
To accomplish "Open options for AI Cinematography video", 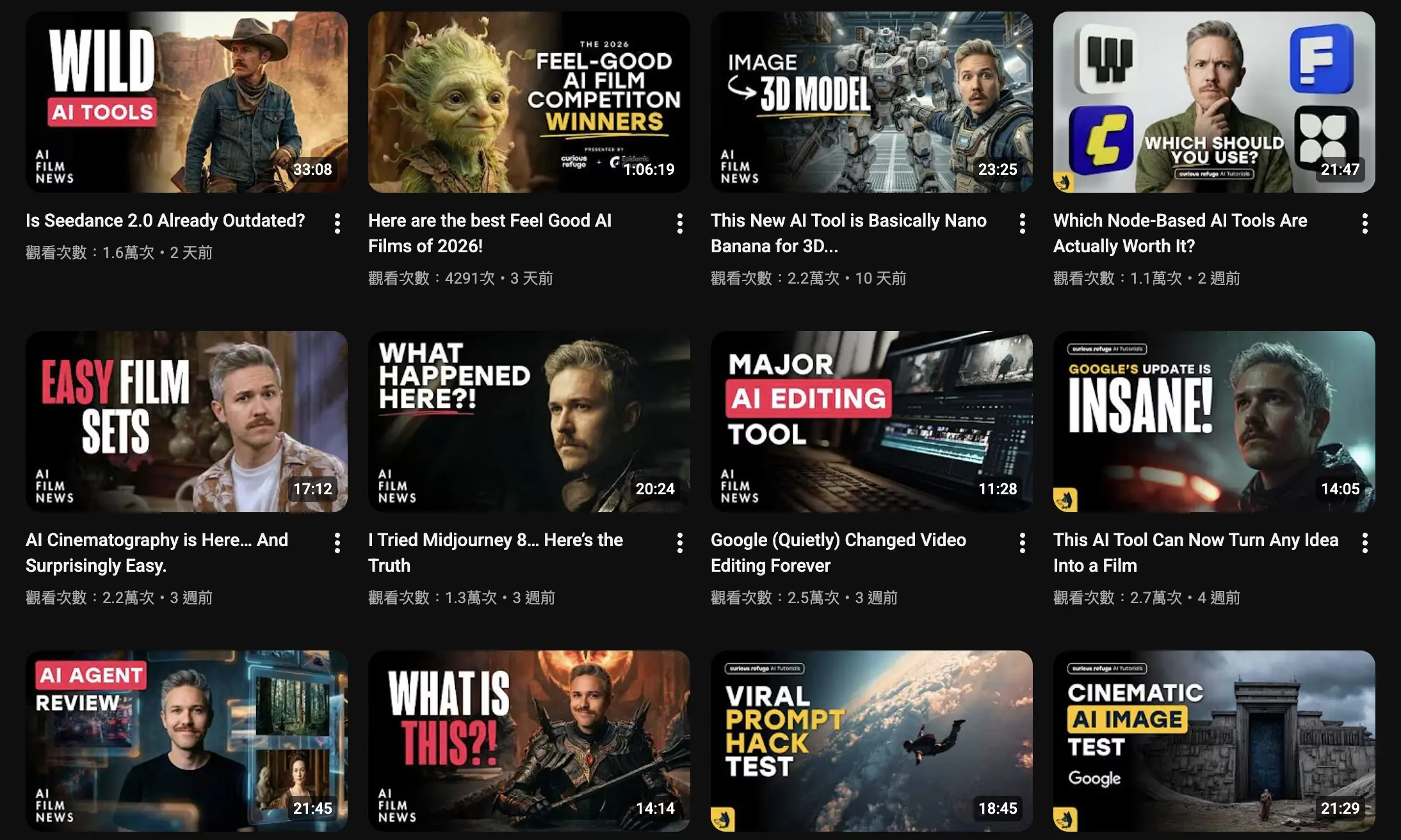I will click(x=337, y=543).
